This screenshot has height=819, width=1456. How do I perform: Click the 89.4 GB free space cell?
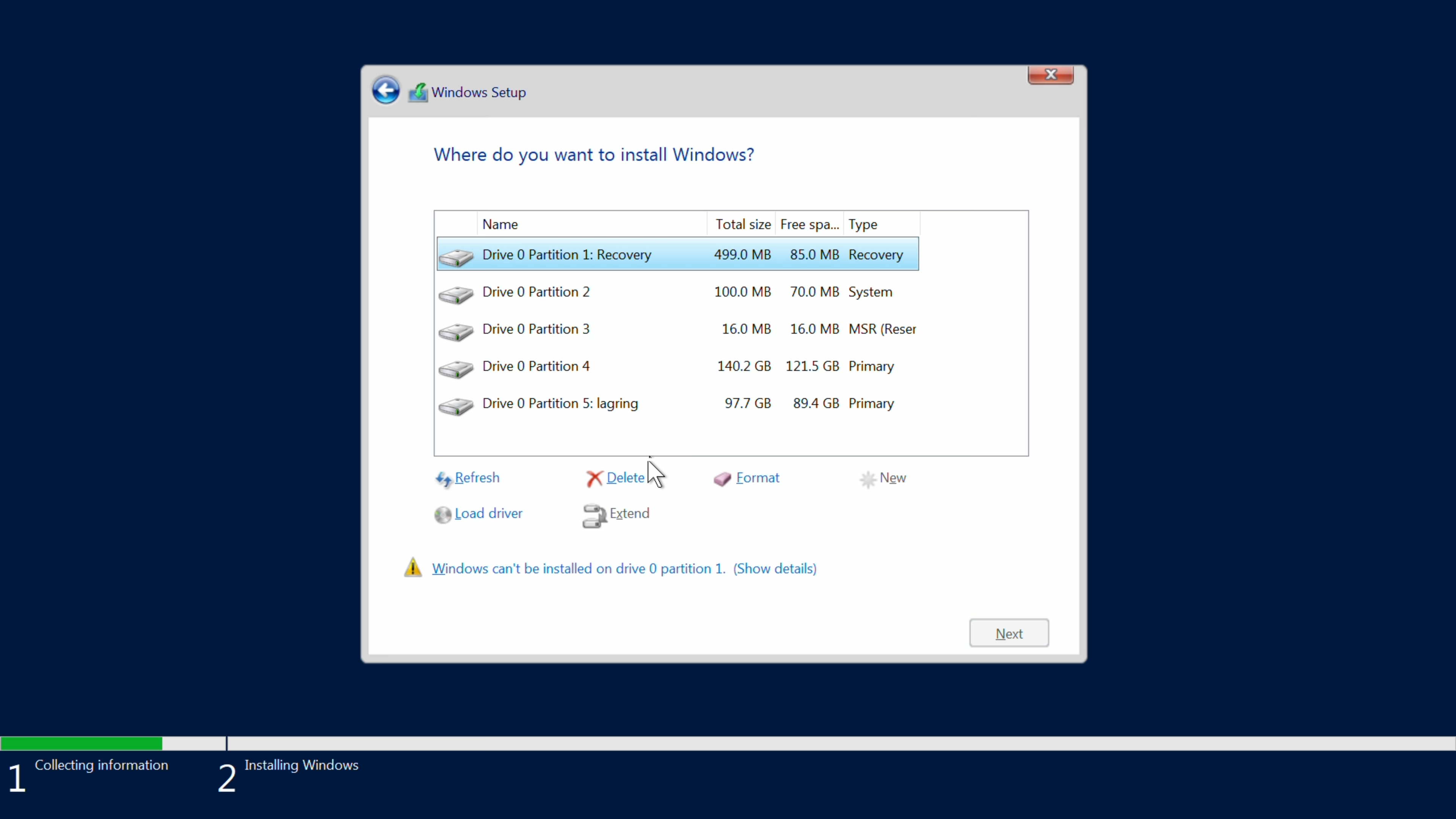(x=816, y=403)
